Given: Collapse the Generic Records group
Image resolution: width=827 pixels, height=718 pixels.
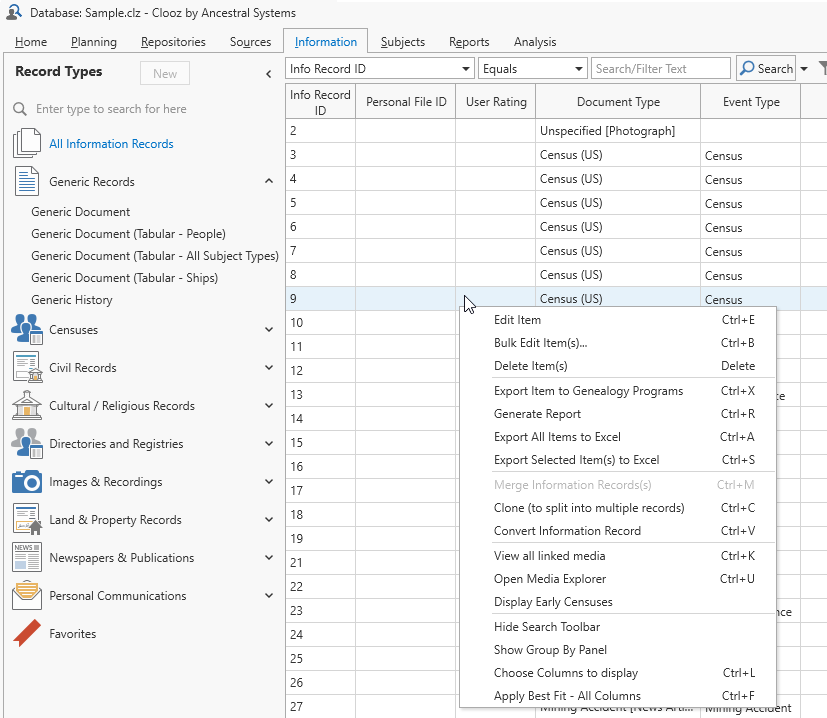Looking at the screenshot, I should click(x=268, y=181).
